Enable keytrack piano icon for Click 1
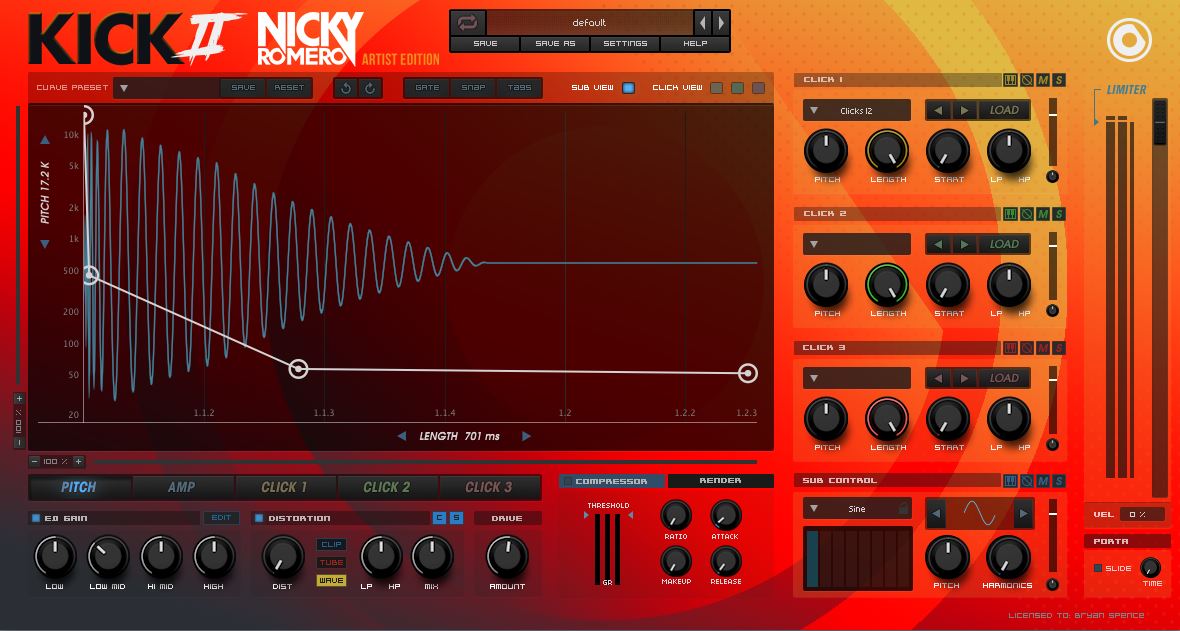This screenshot has width=1180, height=631. point(1011,80)
